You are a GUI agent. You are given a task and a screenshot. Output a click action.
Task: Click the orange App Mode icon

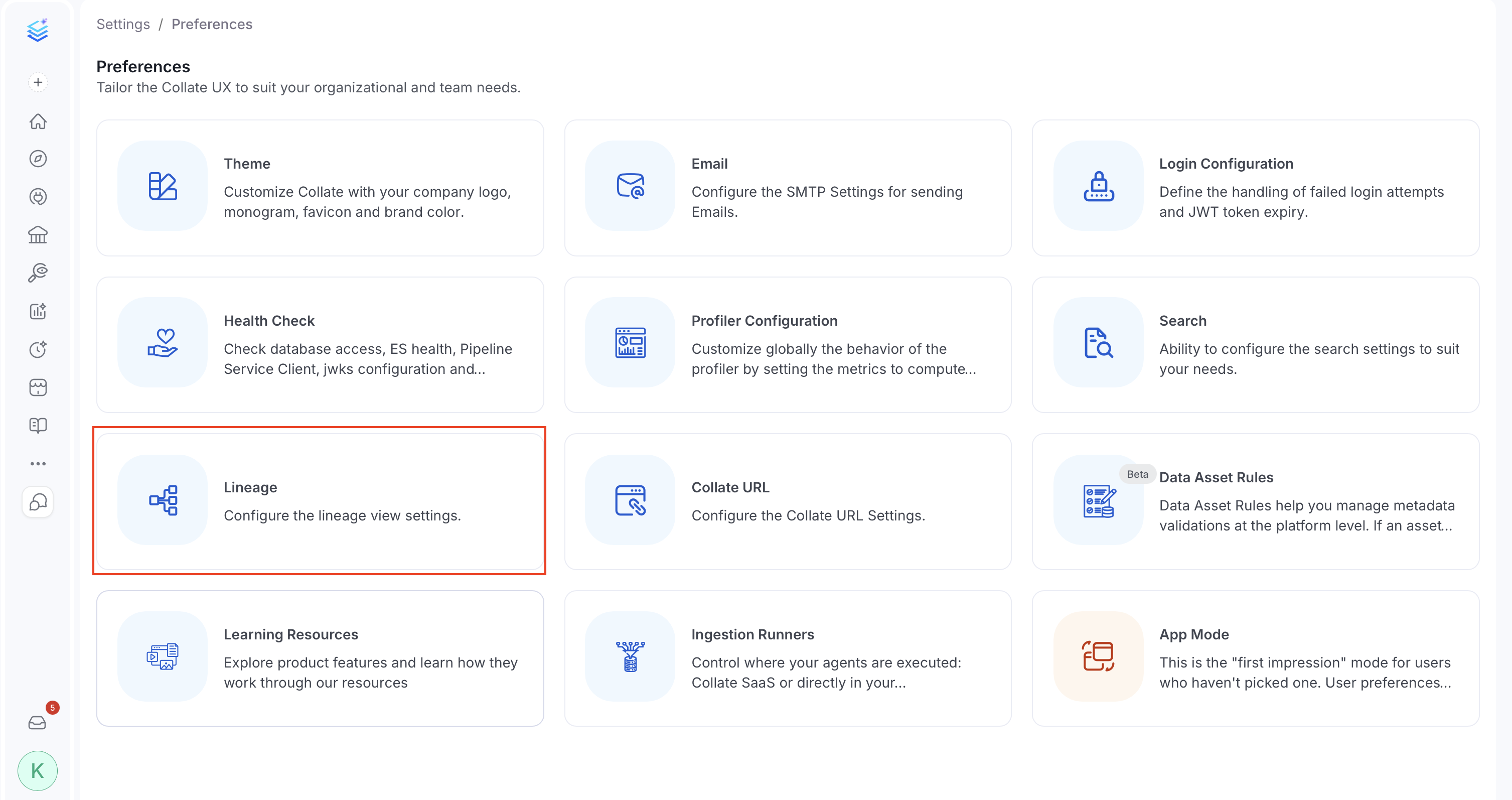pos(1098,656)
